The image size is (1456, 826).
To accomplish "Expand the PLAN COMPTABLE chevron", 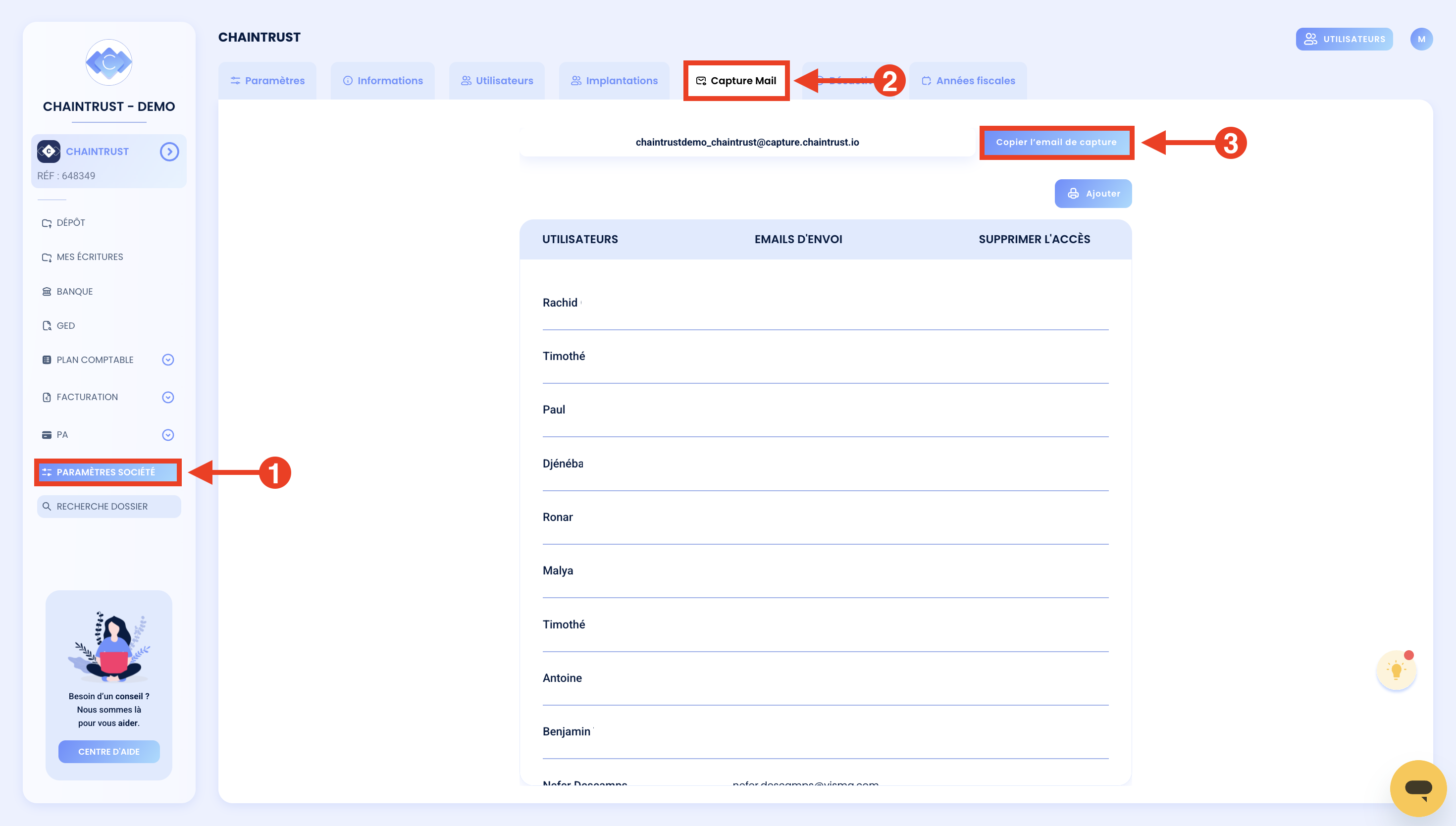I will [168, 360].
